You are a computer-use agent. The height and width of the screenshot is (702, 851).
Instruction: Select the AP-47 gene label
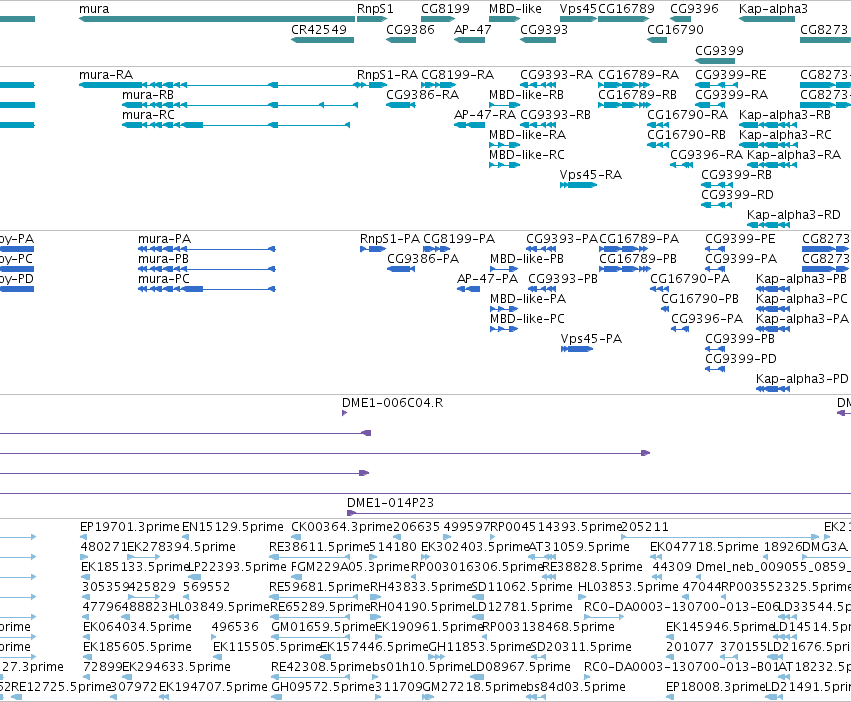click(x=473, y=29)
